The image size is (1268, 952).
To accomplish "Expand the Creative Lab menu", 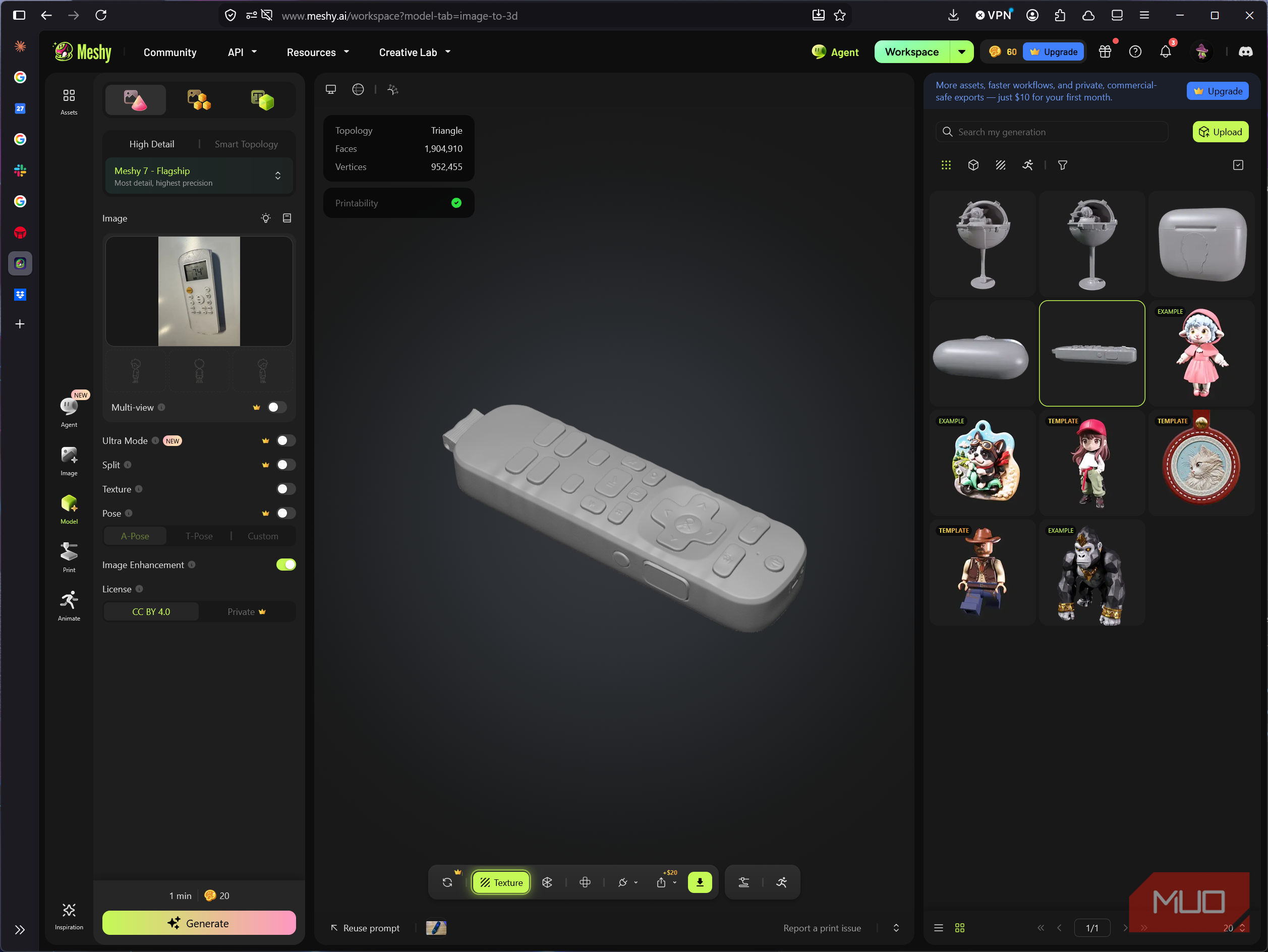I will pos(415,52).
